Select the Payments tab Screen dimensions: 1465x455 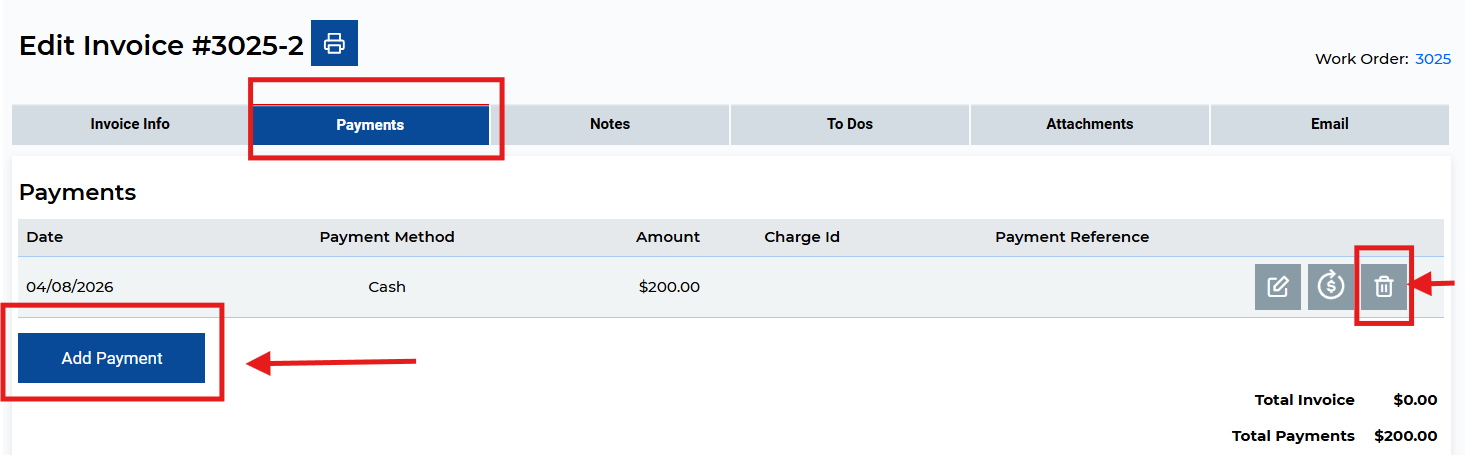tap(370, 125)
